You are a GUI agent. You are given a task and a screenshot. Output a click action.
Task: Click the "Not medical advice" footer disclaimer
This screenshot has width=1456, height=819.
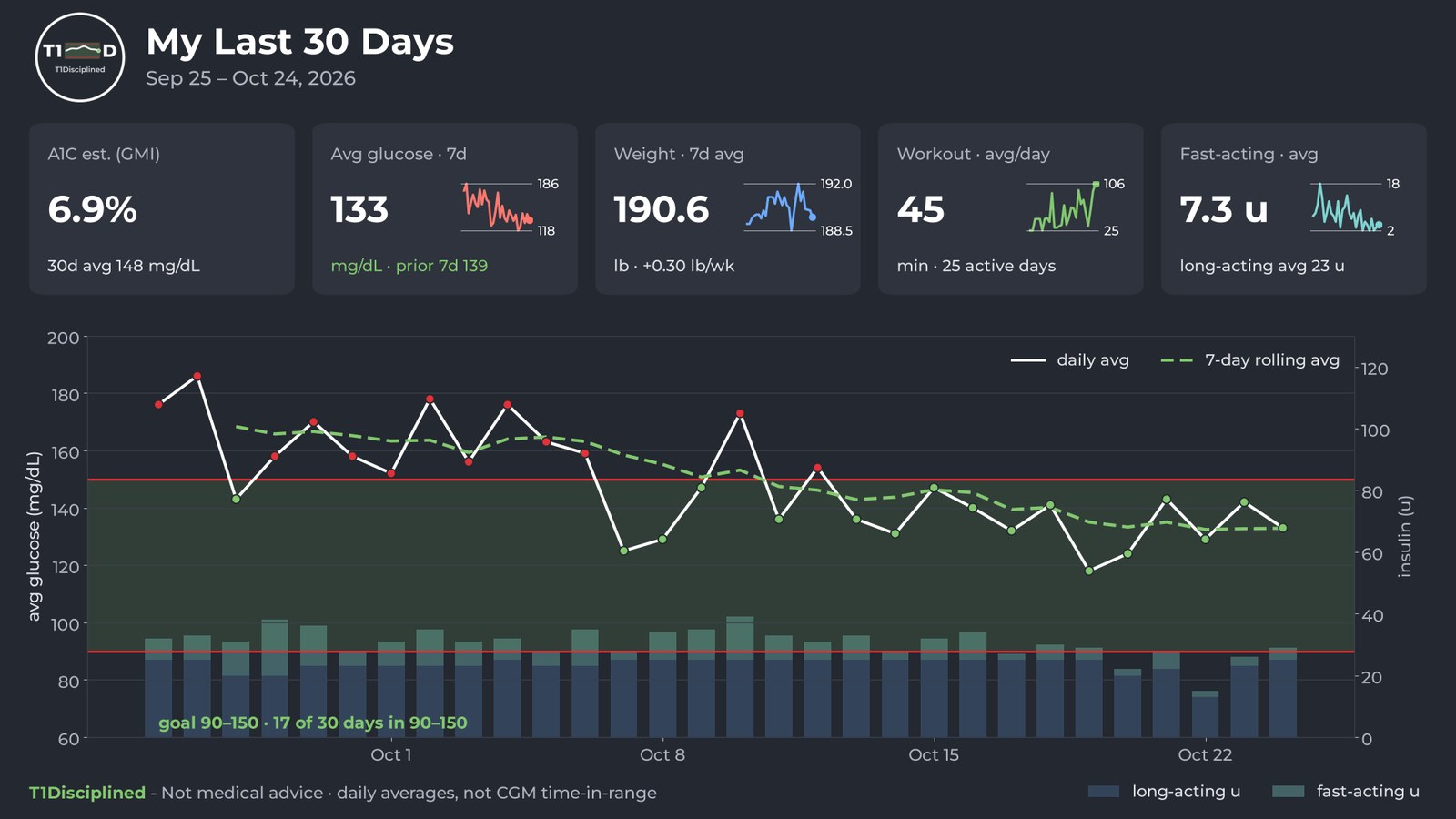tap(242, 793)
